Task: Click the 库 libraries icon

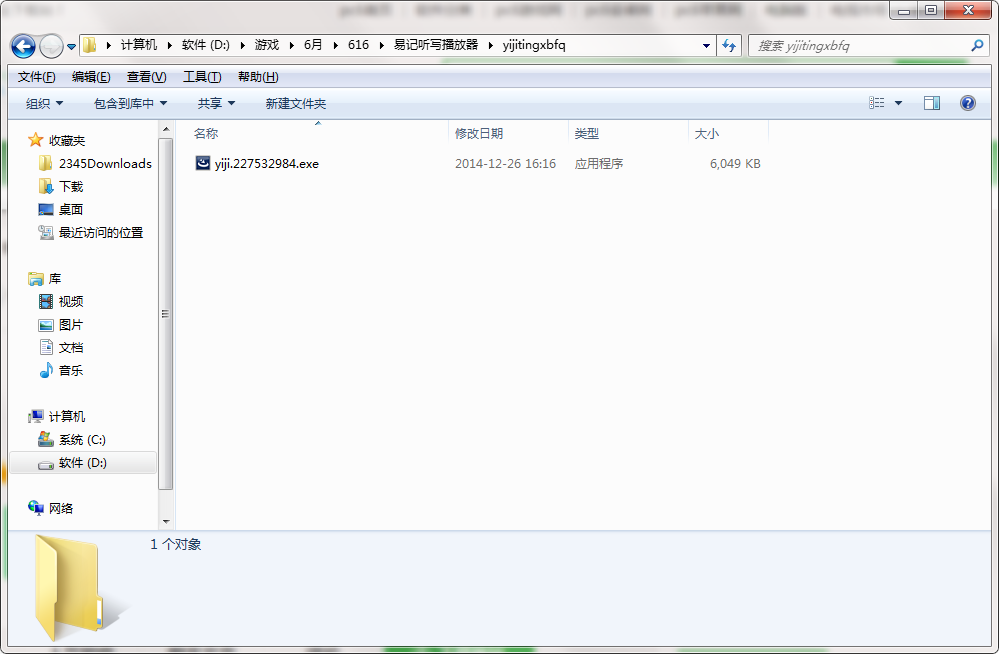Action: 36,279
